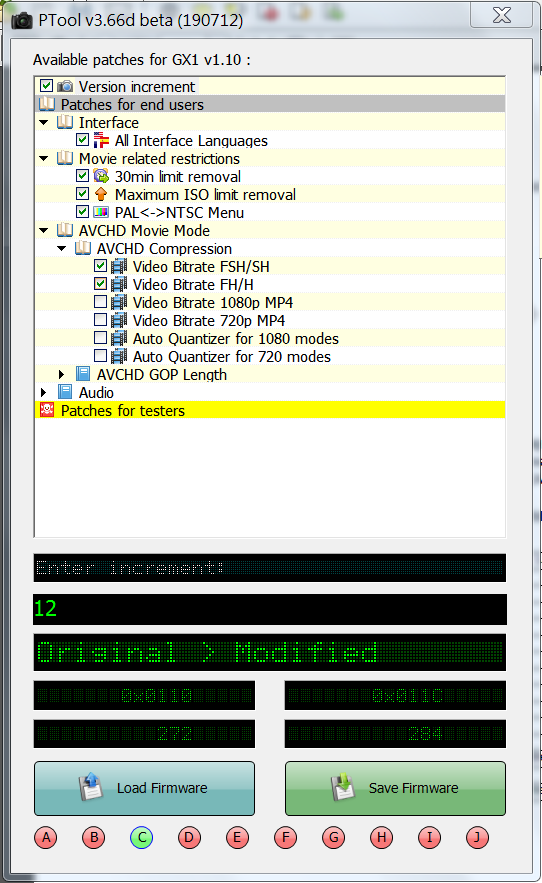The height and width of the screenshot is (883, 542).
Task: Click the color bars icon for PAL<->NTSC Menu
Action: [101, 212]
